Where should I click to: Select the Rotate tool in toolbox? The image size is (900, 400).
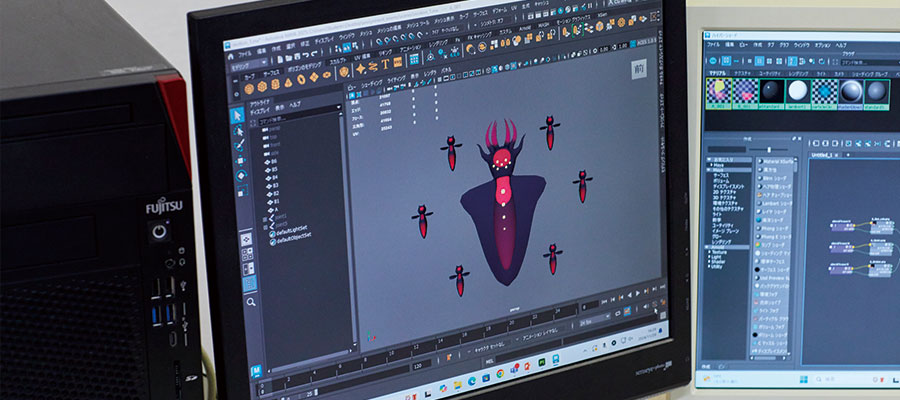pos(241,177)
